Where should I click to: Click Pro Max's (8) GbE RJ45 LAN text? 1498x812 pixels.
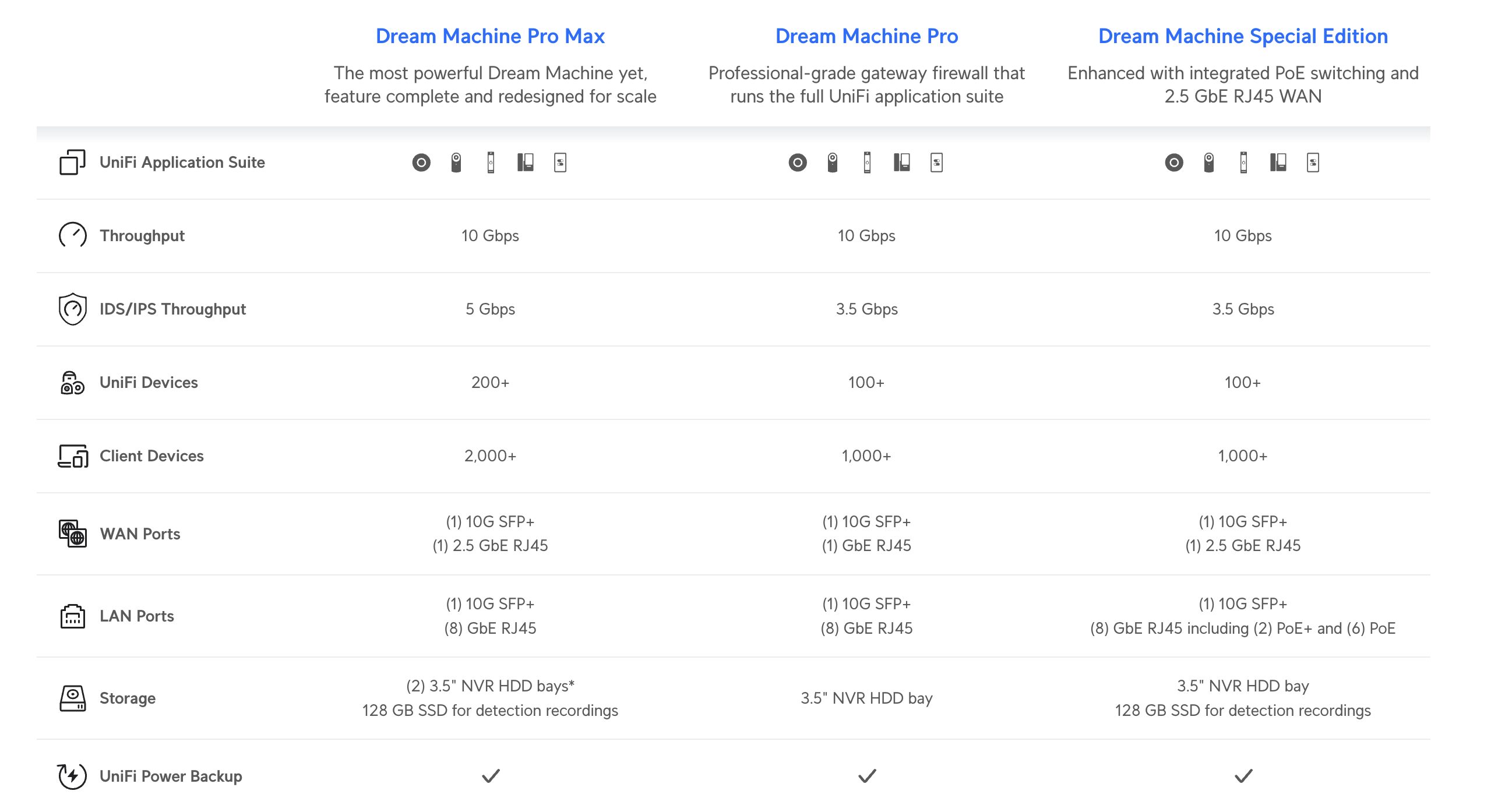[x=490, y=629]
